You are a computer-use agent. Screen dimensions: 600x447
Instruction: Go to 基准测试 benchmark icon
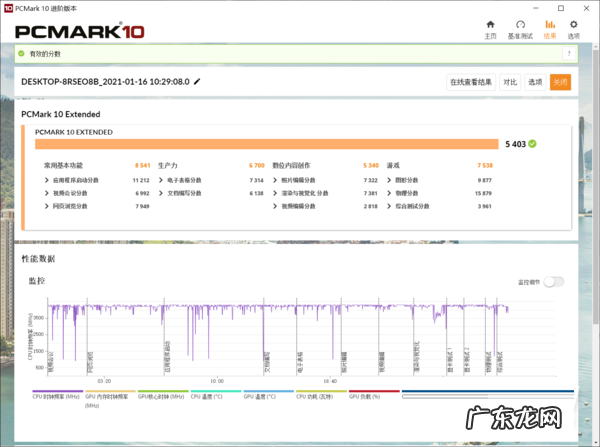pos(520,28)
